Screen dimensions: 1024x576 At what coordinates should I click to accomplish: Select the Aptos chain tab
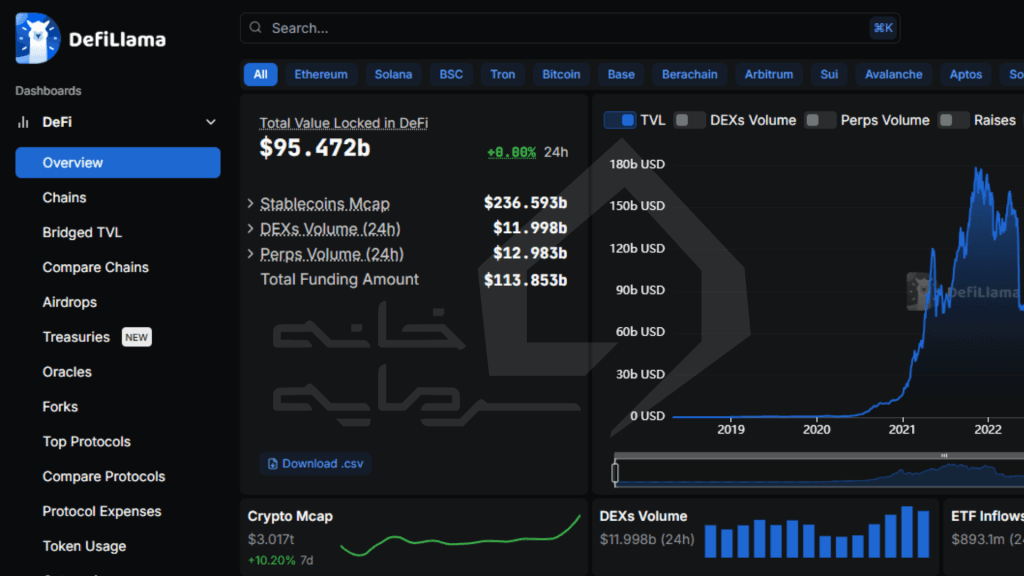(965, 74)
